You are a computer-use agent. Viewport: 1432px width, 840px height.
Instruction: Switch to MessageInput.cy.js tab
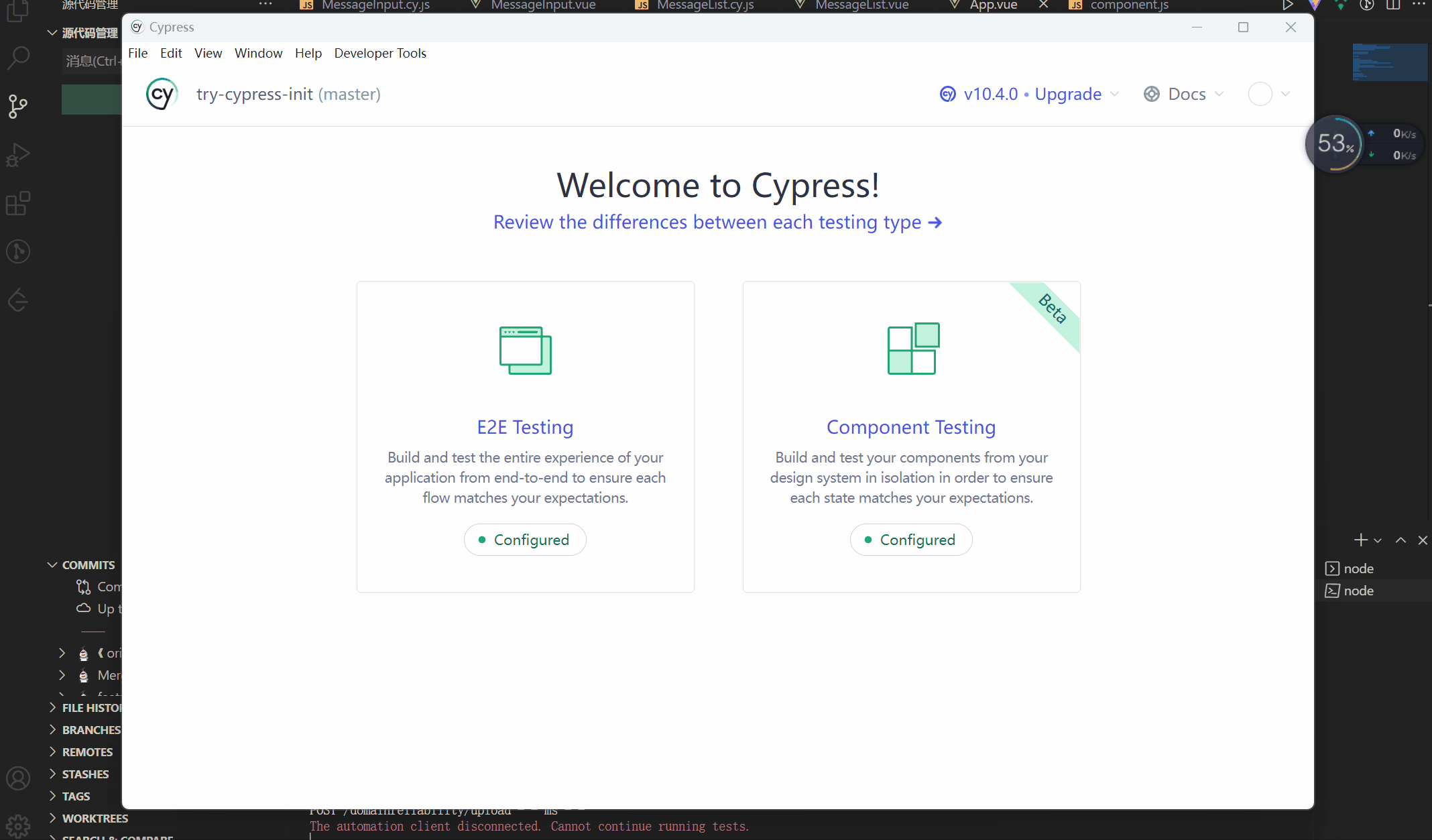(x=365, y=5)
